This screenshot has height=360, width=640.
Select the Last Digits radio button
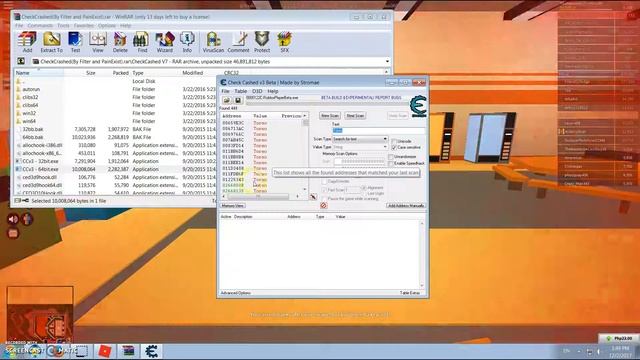point(364,193)
